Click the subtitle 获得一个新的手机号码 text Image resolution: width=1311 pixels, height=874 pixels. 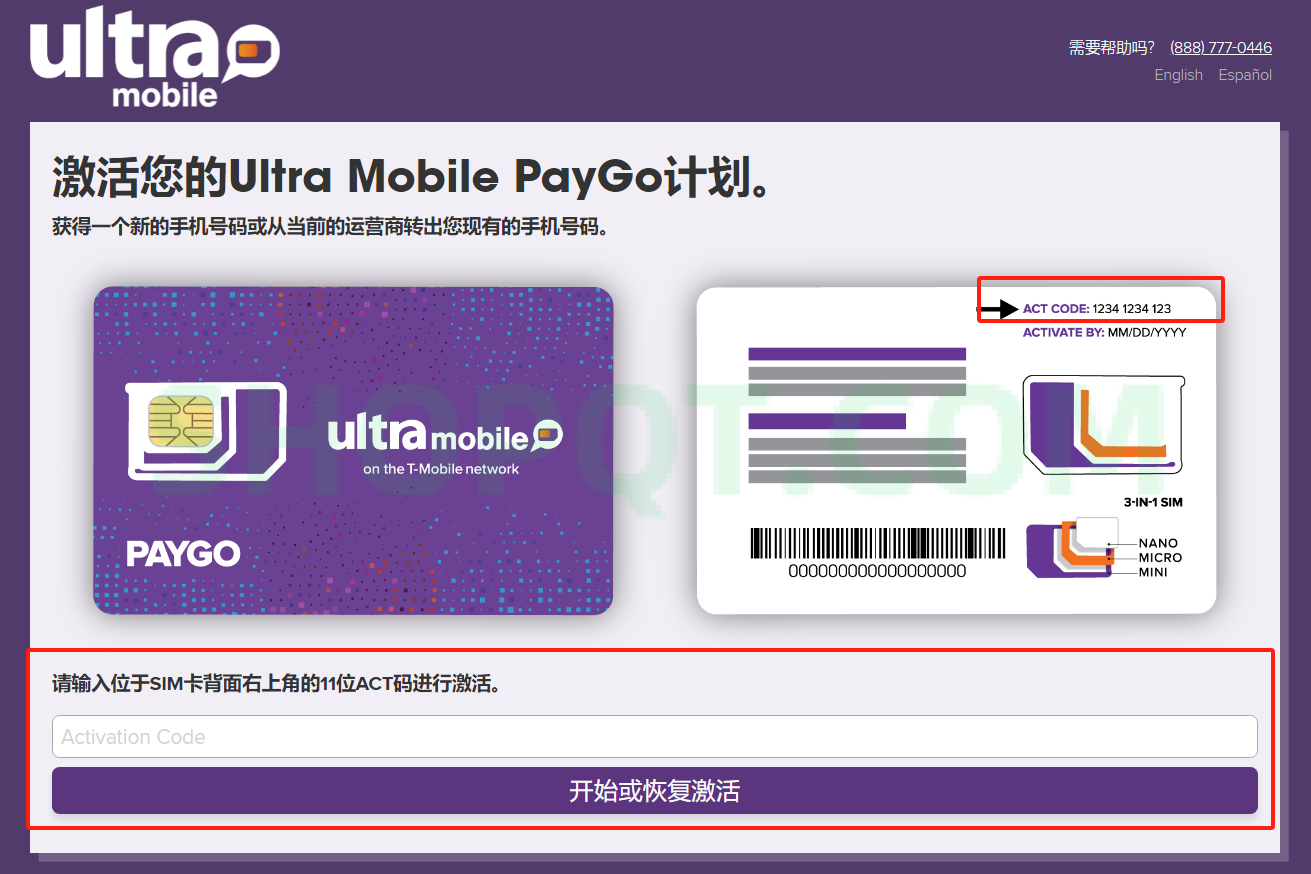click(x=330, y=227)
